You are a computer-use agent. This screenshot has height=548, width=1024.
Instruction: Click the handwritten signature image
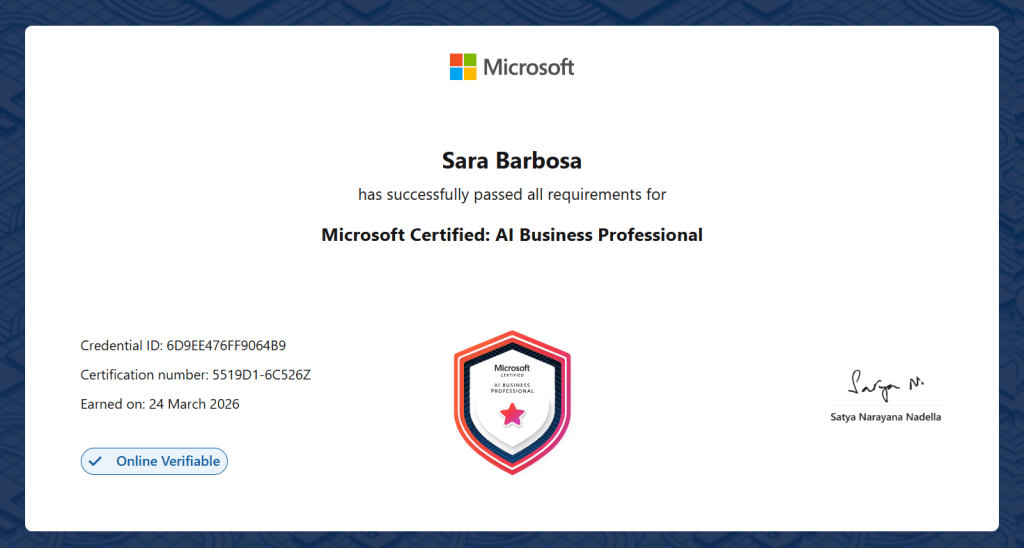point(885,383)
